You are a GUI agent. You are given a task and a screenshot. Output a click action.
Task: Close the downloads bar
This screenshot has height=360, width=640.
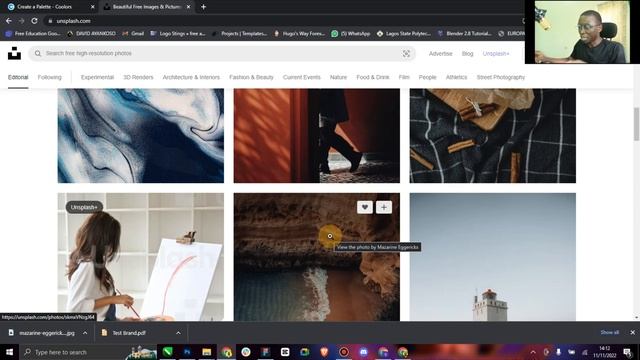(x=632, y=333)
